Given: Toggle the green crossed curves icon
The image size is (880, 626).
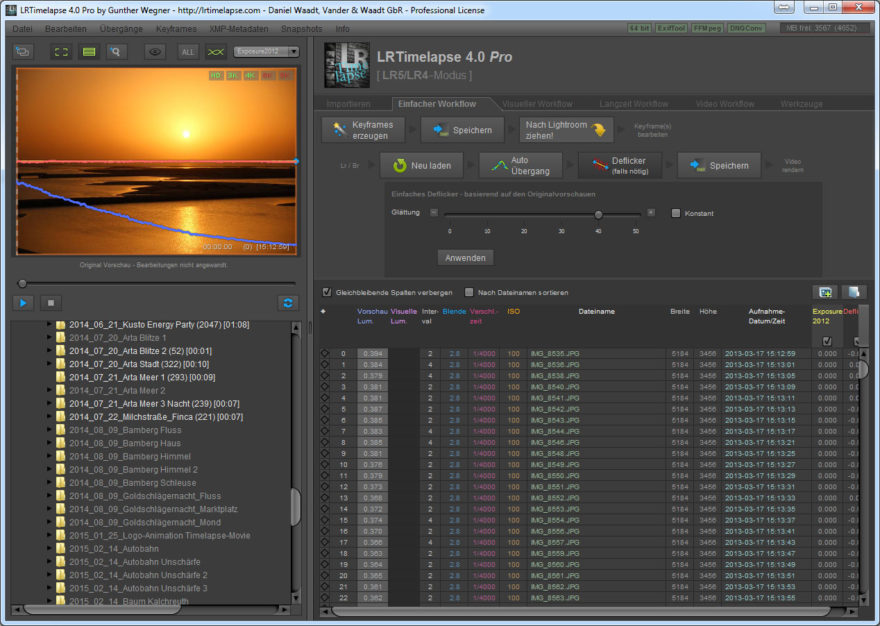Looking at the screenshot, I should (x=216, y=52).
